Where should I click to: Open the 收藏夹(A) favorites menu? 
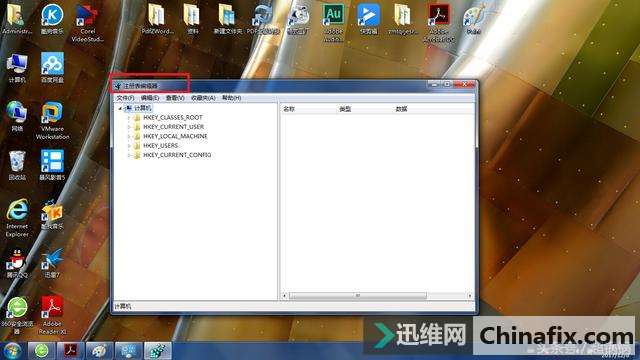tap(203, 98)
